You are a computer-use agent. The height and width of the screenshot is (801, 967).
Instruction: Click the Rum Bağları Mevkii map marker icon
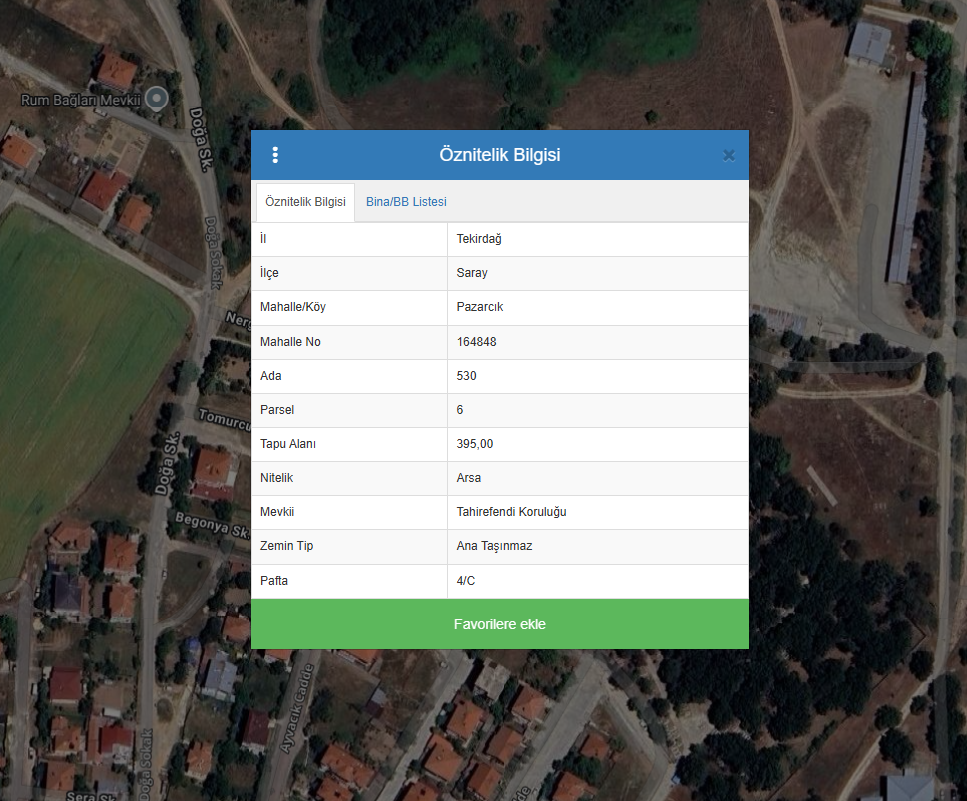pyautogui.click(x=156, y=98)
